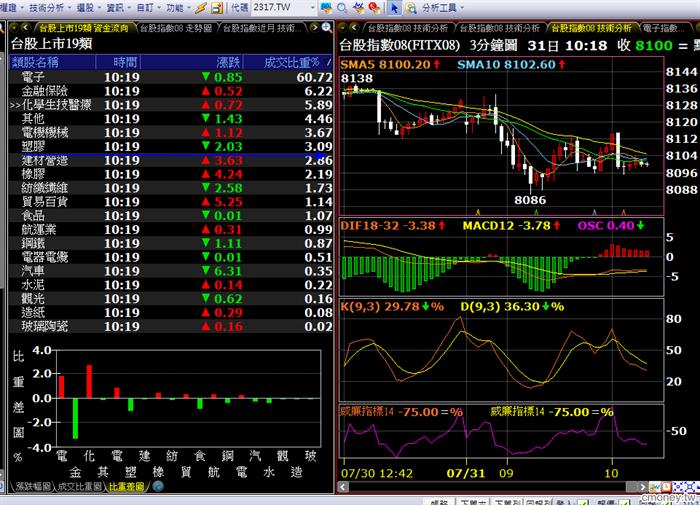The image size is (700, 505).
Task: Select the 紡織纖維 sector row
Action: 171,188
